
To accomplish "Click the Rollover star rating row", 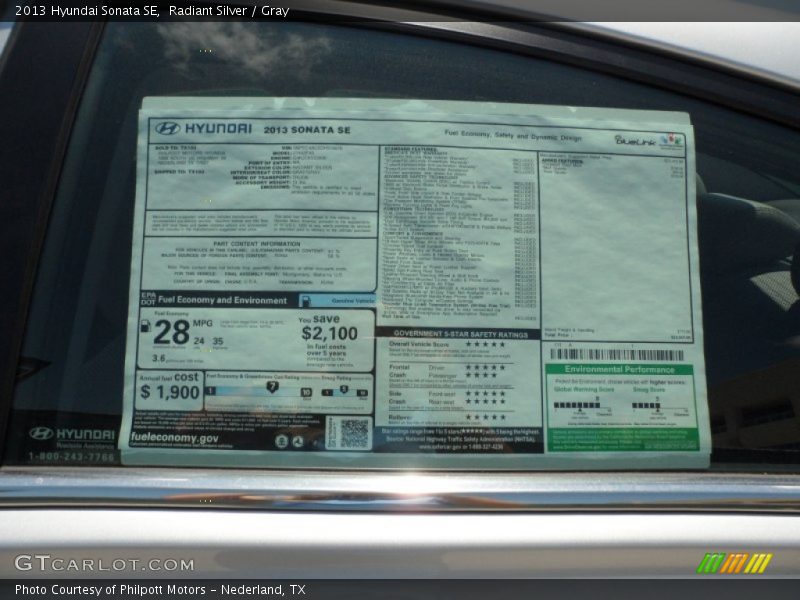I will tap(485, 417).
